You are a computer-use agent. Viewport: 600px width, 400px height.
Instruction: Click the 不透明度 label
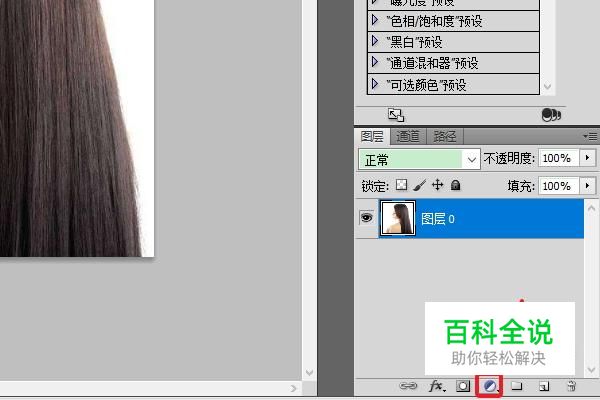(x=509, y=158)
